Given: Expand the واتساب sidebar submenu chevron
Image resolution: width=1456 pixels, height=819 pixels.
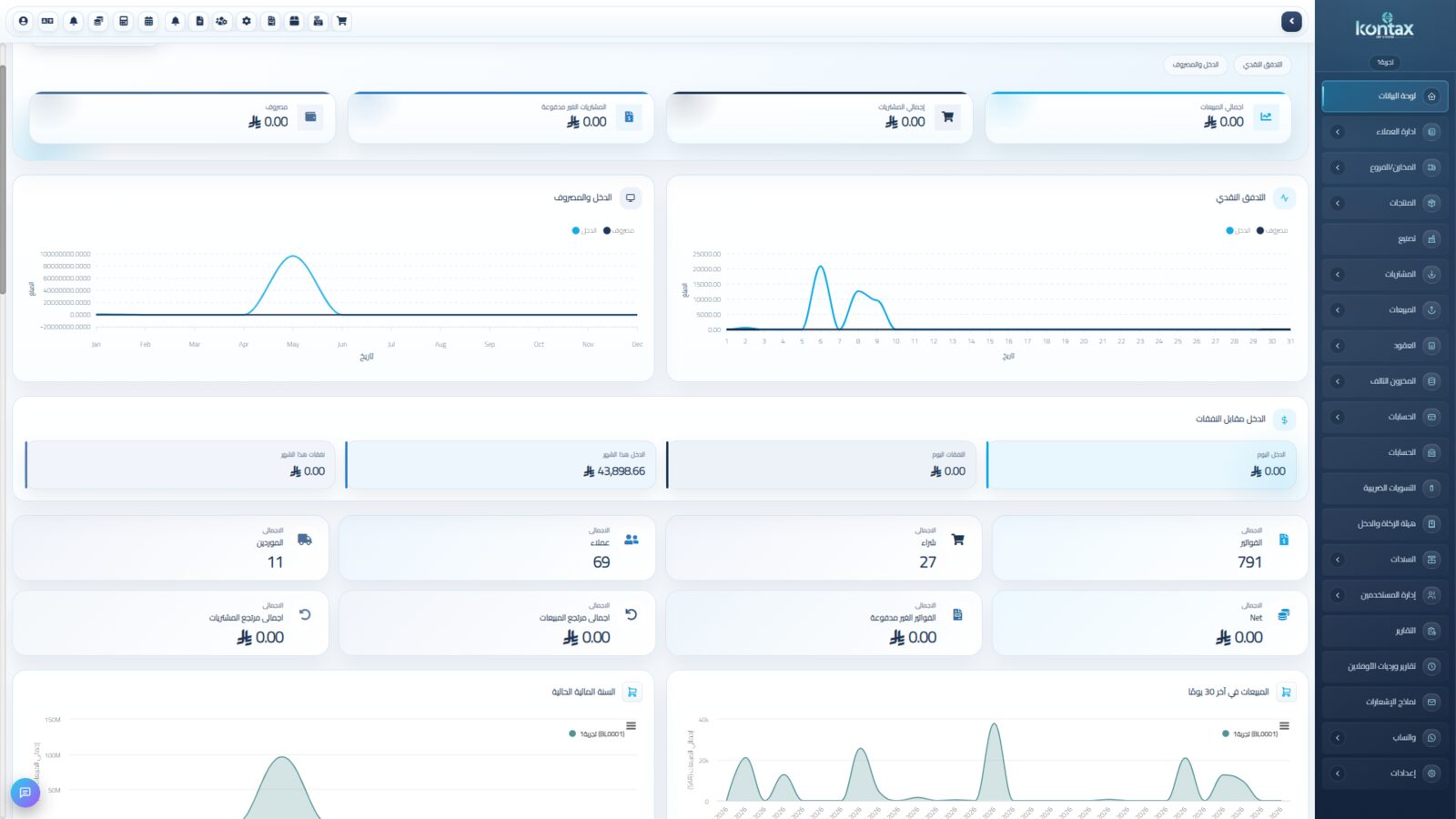Looking at the screenshot, I should click(1338, 738).
